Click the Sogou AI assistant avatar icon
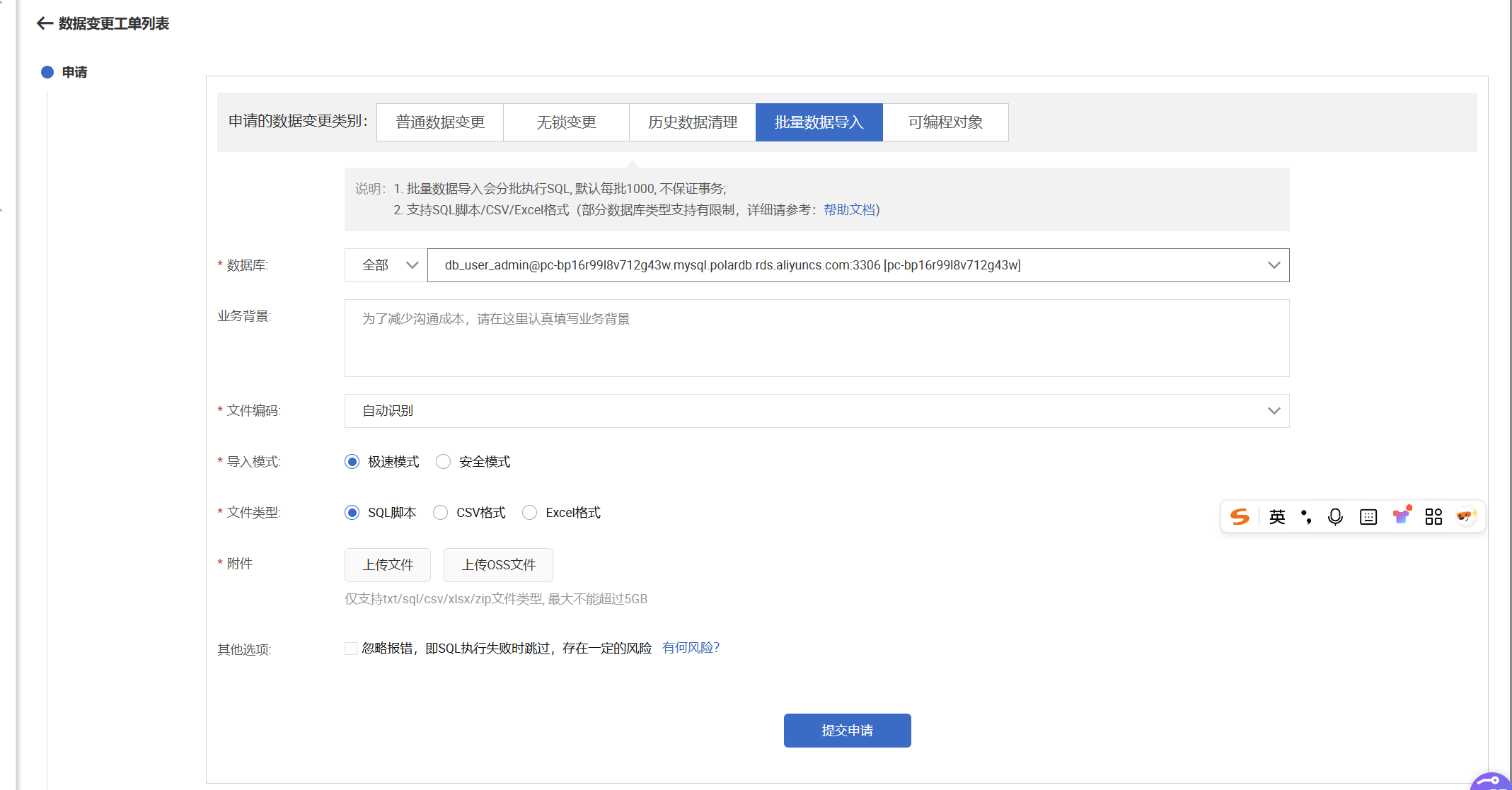The image size is (1512, 790). (x=1466, y=516)
